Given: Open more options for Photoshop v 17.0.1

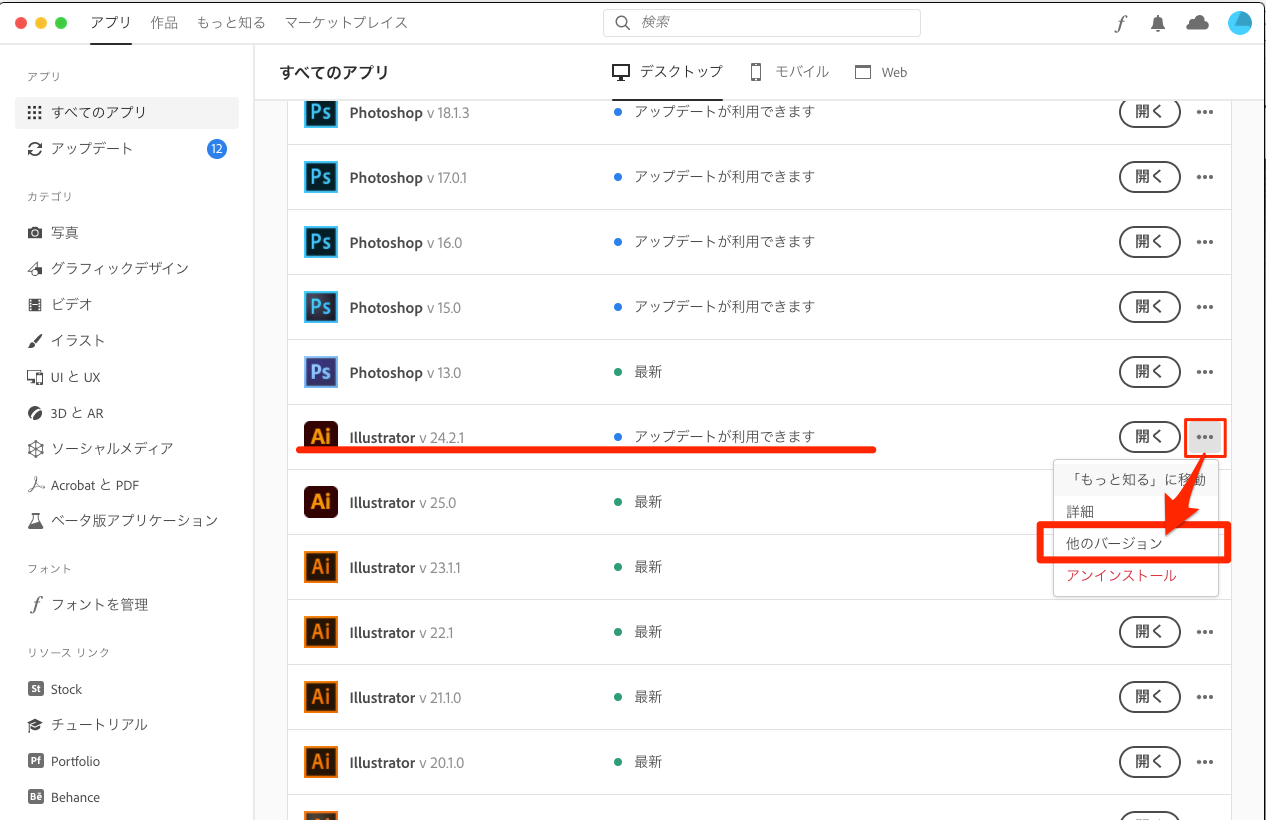Looking at the screenshot, I should (1205, 177).
